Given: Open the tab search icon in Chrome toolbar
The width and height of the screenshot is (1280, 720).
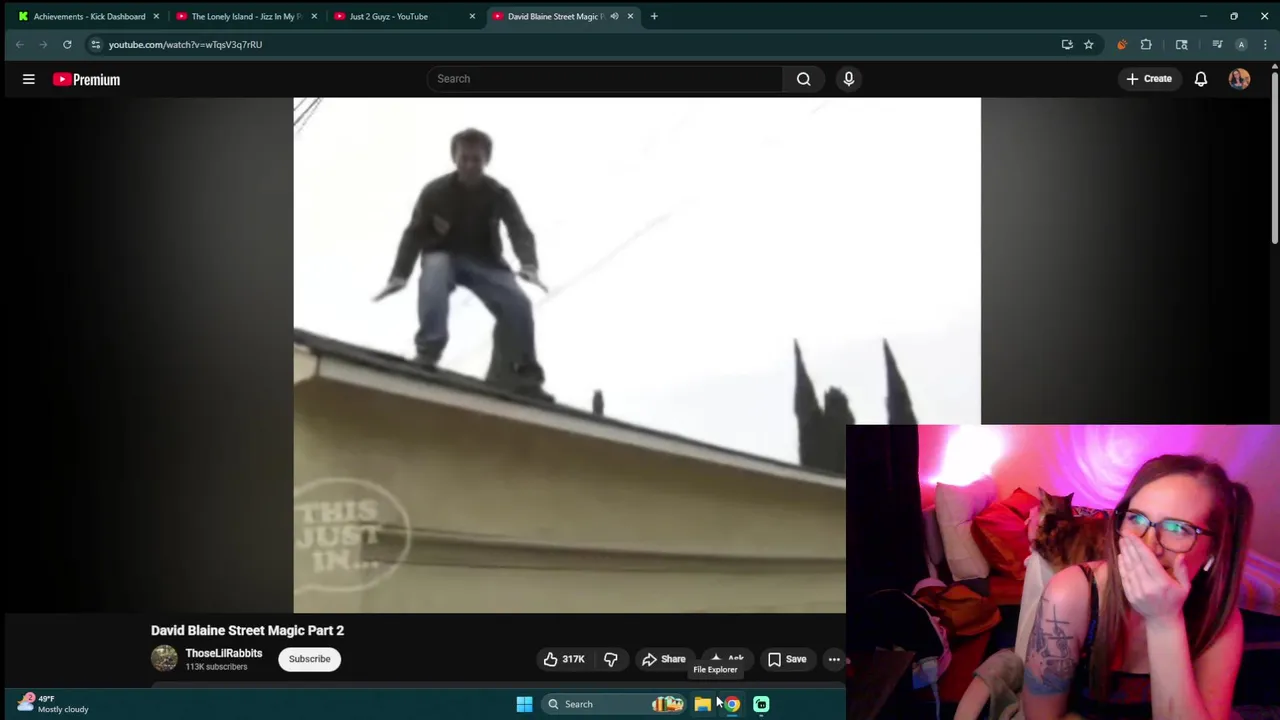Looking at the screenshot, I should pyautogui.click(x=1181, y=44).
